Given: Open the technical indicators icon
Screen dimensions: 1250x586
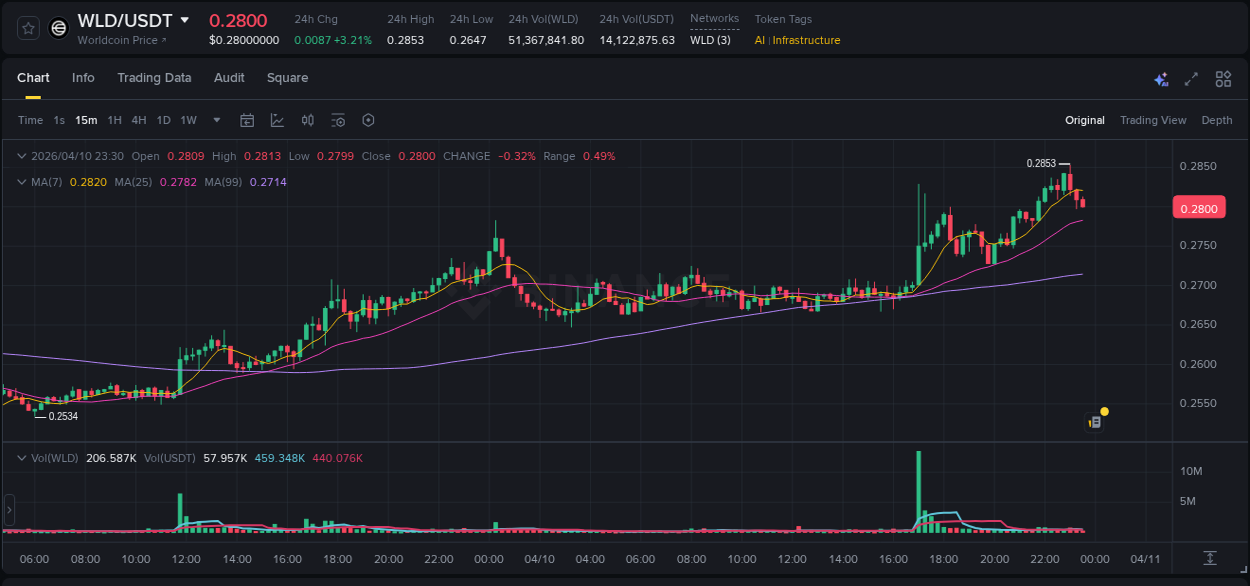Looking at the screenshot, I should point(277,120).
